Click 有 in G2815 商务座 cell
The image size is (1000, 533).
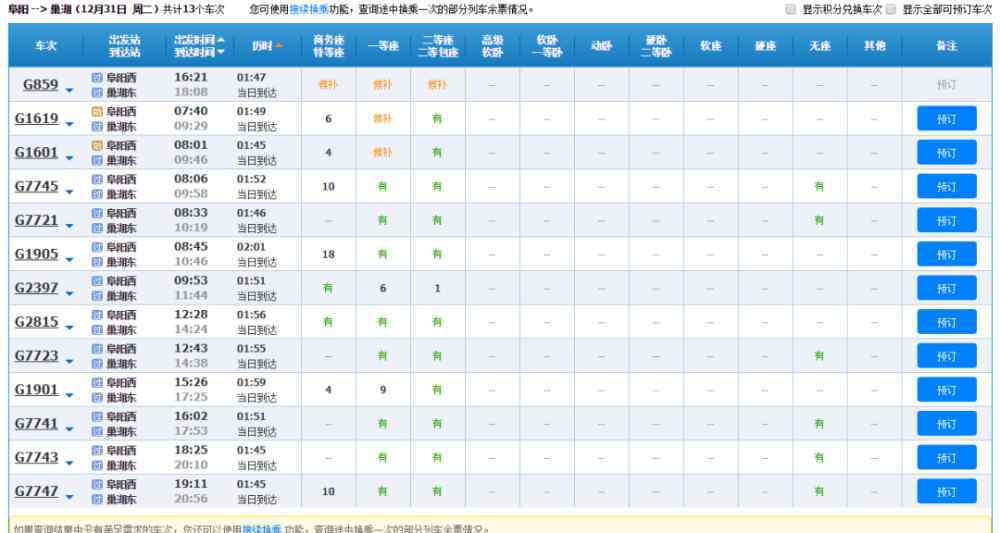(x=328, y=322)
